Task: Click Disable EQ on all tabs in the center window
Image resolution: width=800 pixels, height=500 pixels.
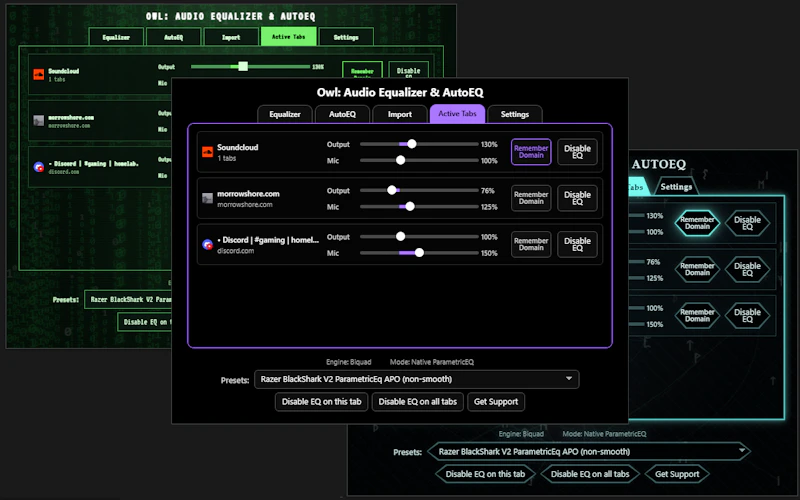Action: pos(417,402)
